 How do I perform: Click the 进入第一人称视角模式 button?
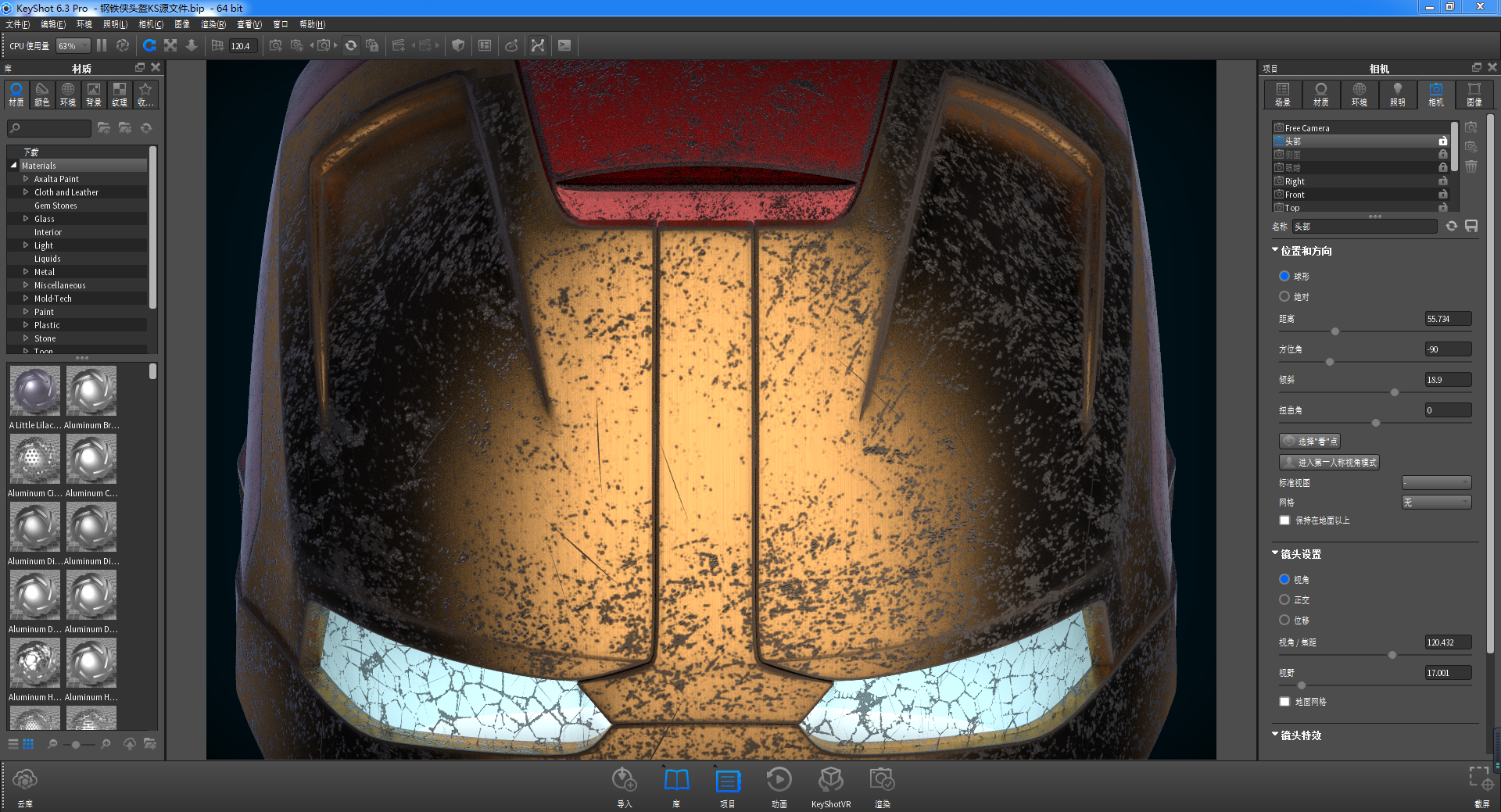[x=1328, y=462]
